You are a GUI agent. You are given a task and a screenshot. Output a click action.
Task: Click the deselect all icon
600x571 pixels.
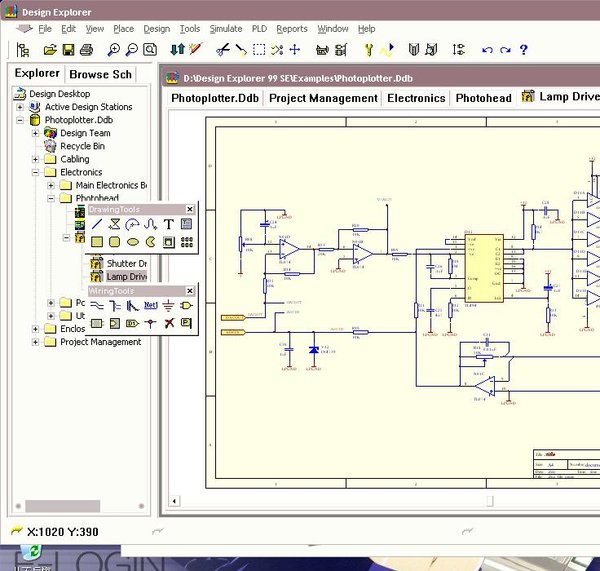point(277,50)
